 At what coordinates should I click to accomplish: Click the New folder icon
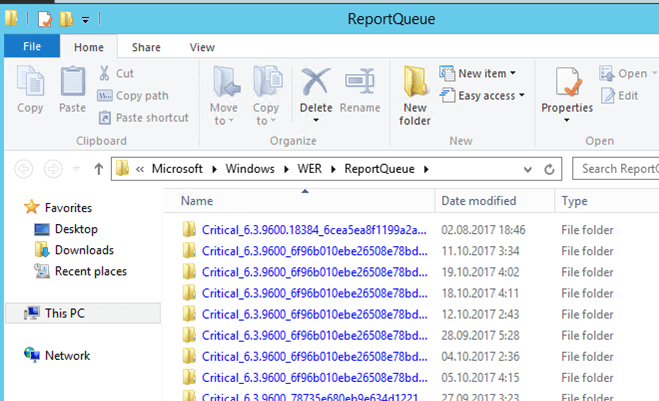[x=415, y=82]
